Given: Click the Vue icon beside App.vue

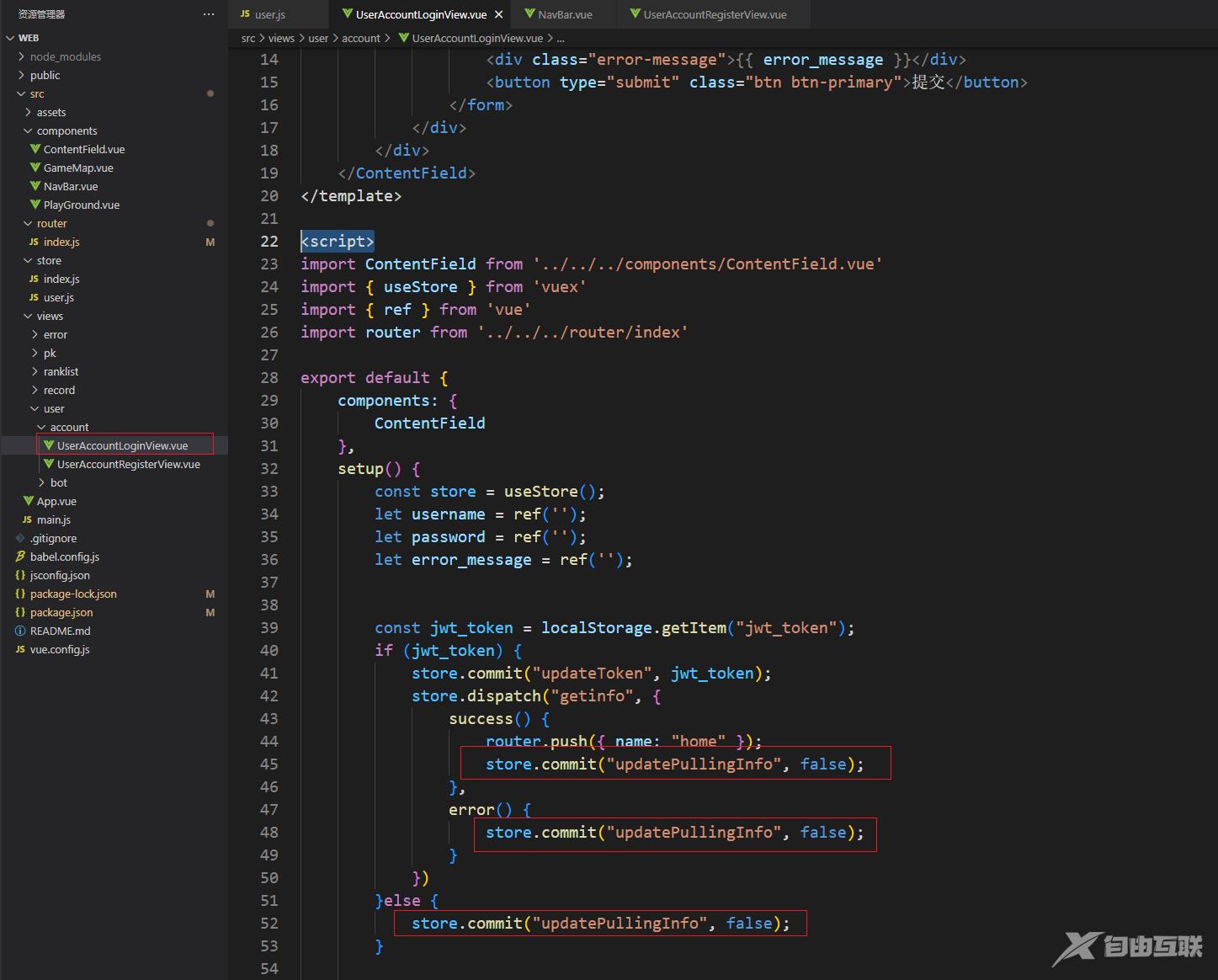Looking at the screenshot, I should [x=29, y=501].
